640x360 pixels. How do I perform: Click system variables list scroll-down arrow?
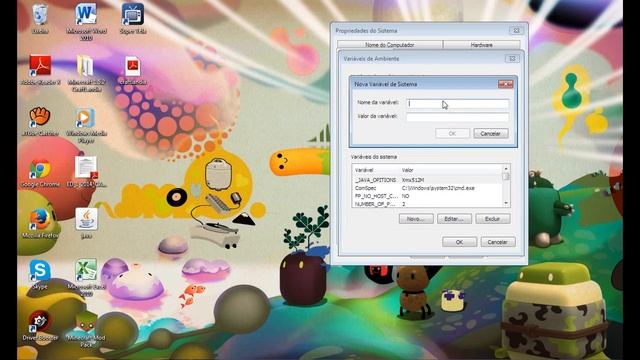point(506,203)
